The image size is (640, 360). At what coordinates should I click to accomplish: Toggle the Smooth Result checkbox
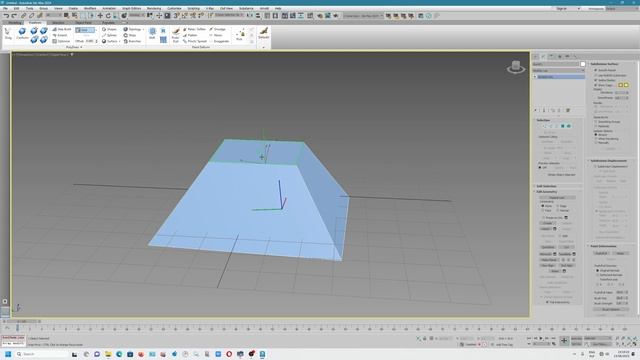(x=596, y=70)
